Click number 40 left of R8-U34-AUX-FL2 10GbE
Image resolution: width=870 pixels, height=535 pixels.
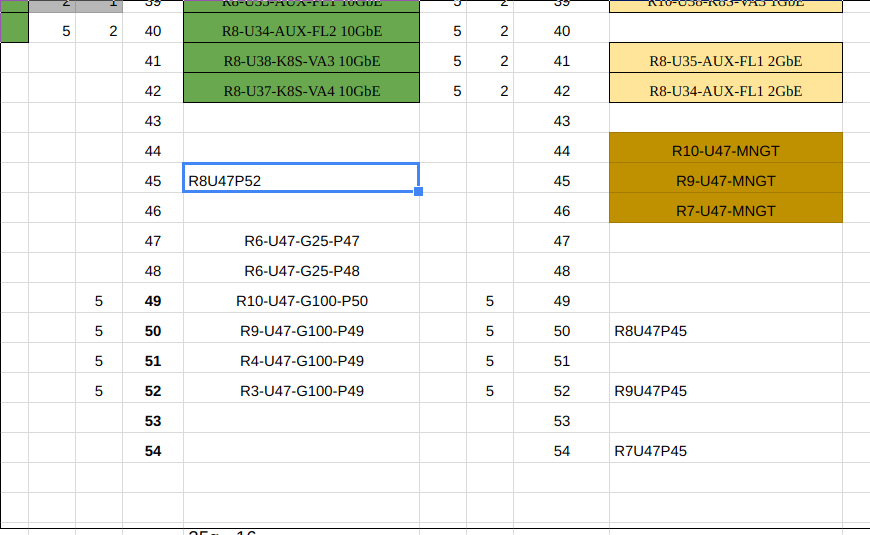153,31
